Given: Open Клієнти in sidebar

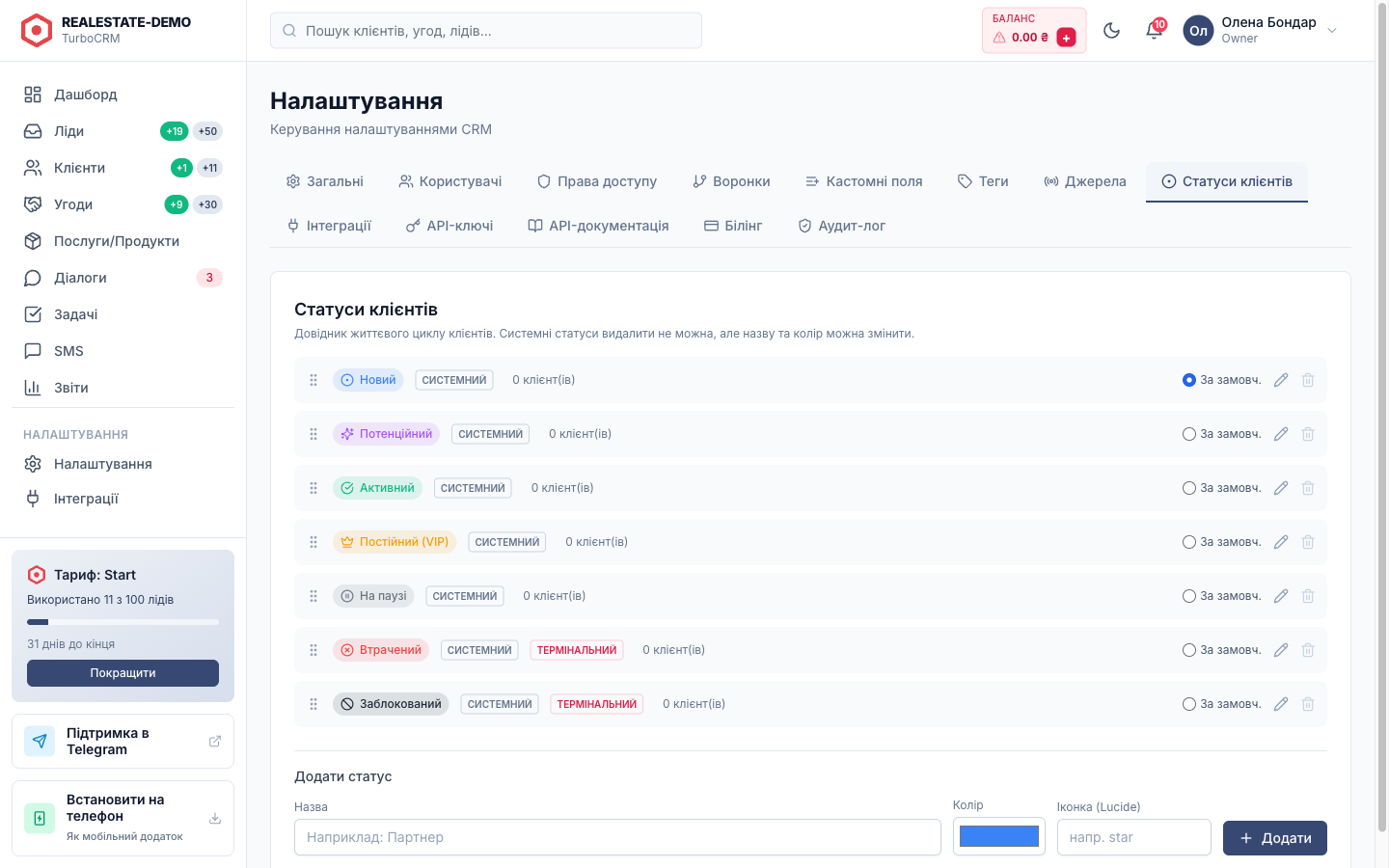Looking at the screenshot, I should (x=123, y=168).
